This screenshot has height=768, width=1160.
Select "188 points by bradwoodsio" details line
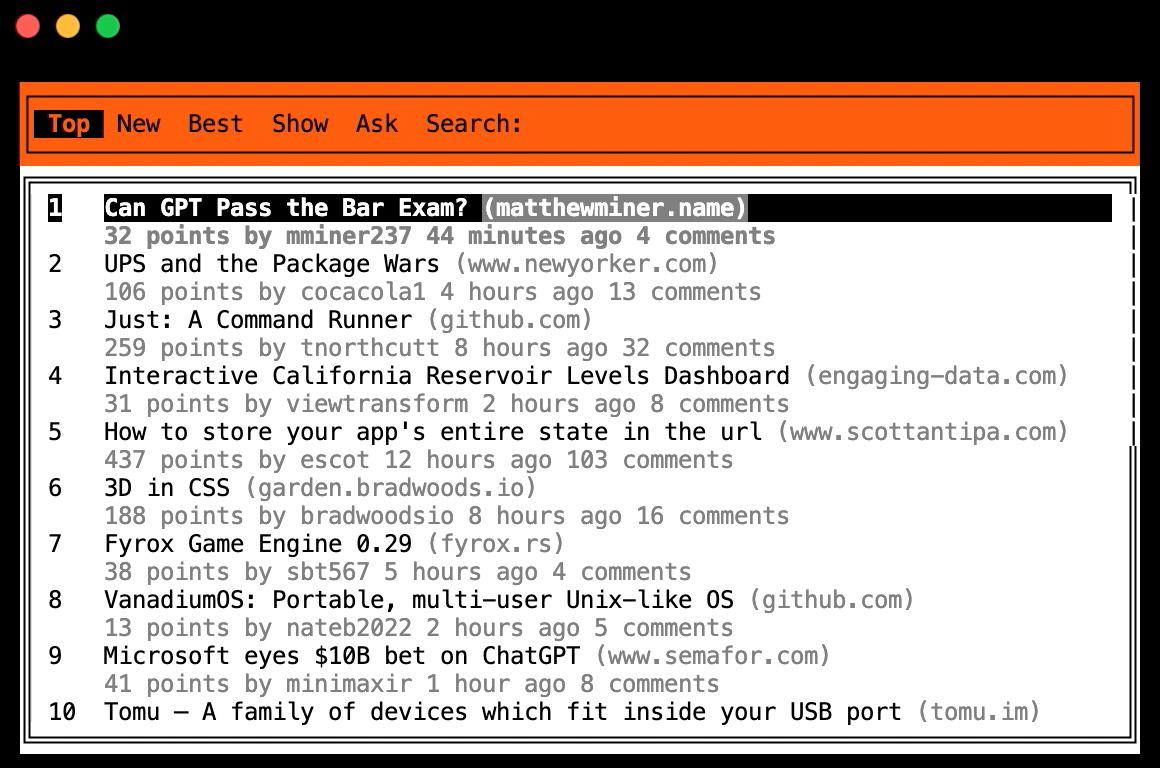pyautogui.click(x=447, y=516)
